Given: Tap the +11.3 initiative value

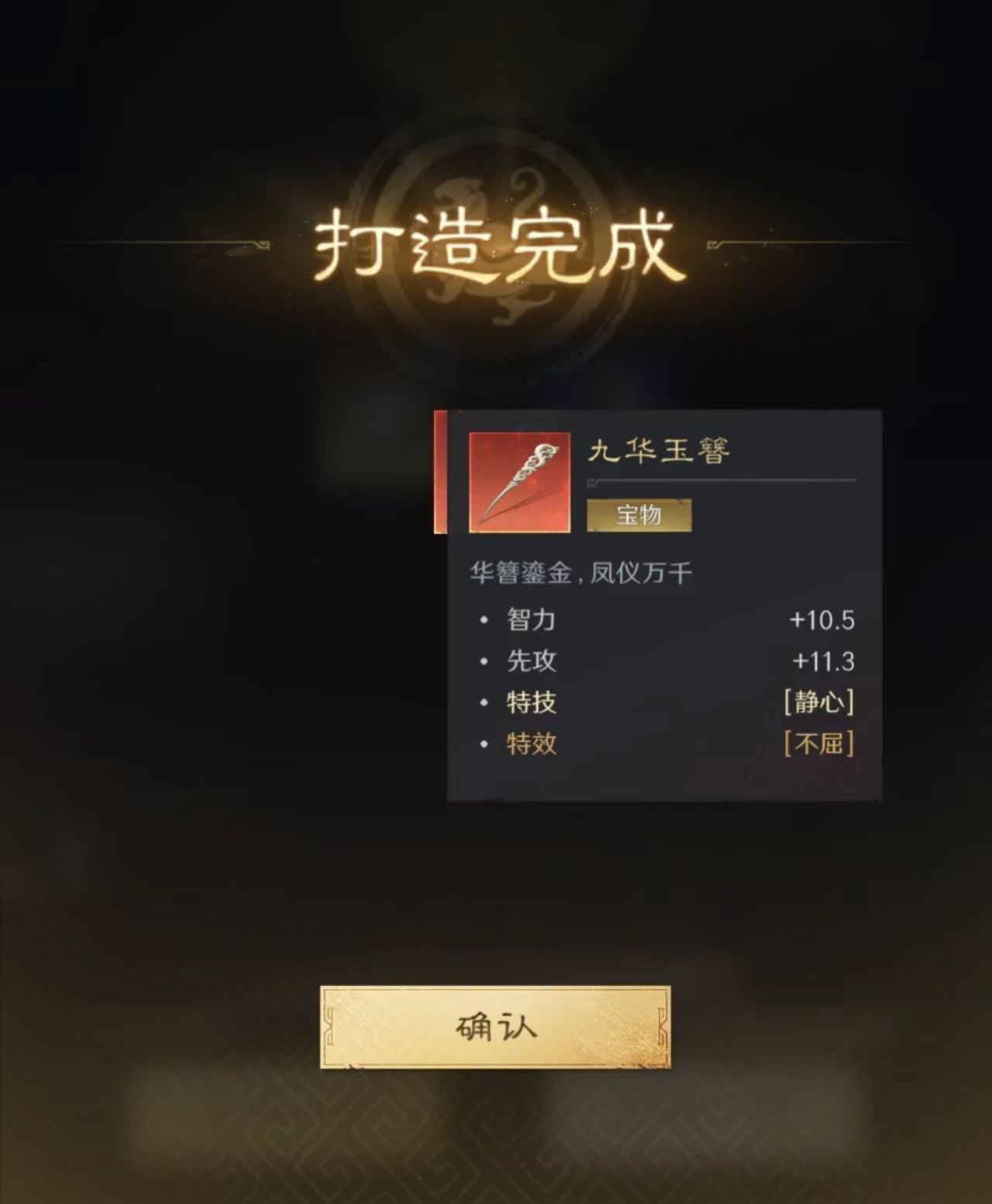Looking at the screenshot, I should pyautogui.click(x=823, y=661).
